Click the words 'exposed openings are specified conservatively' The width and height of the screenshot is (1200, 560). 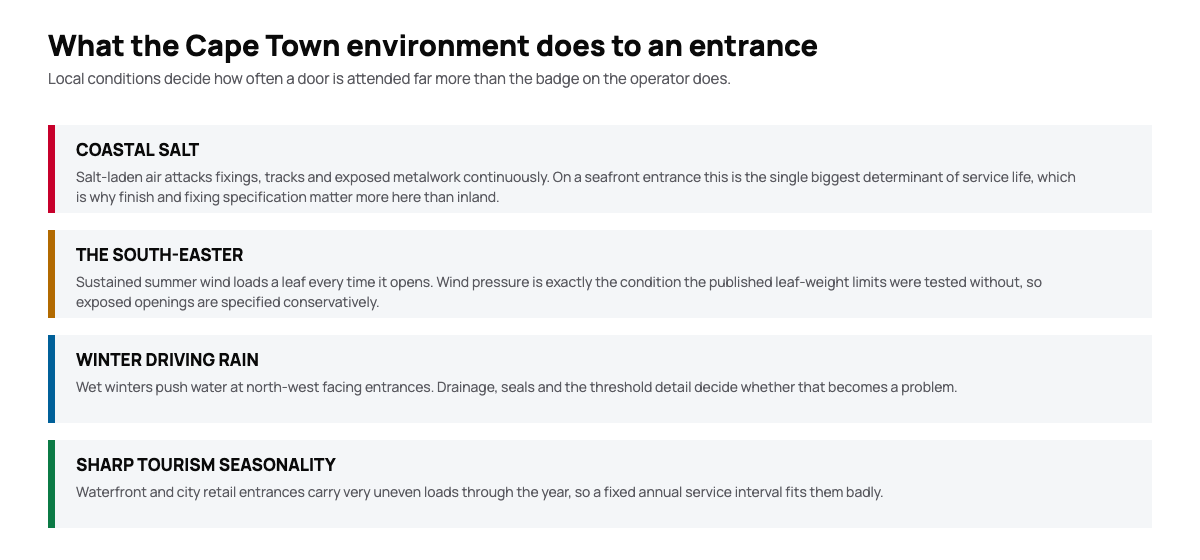click(227, 302)
